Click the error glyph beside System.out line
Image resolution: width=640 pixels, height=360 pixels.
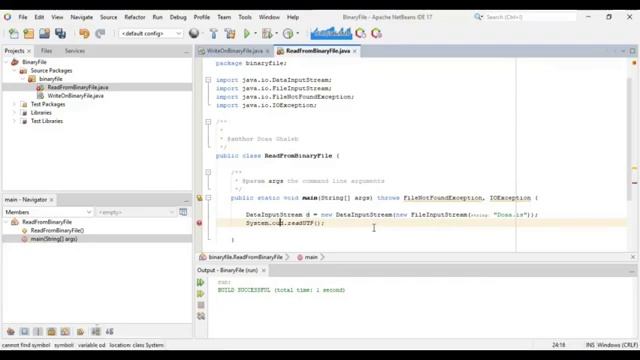coord(199,223)
